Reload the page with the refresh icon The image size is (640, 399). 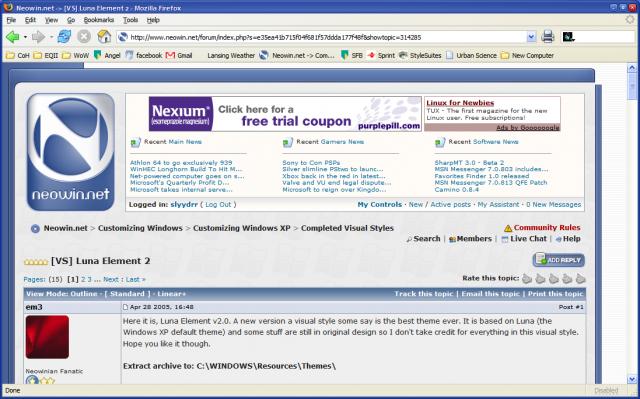click(x=64, y=37)
